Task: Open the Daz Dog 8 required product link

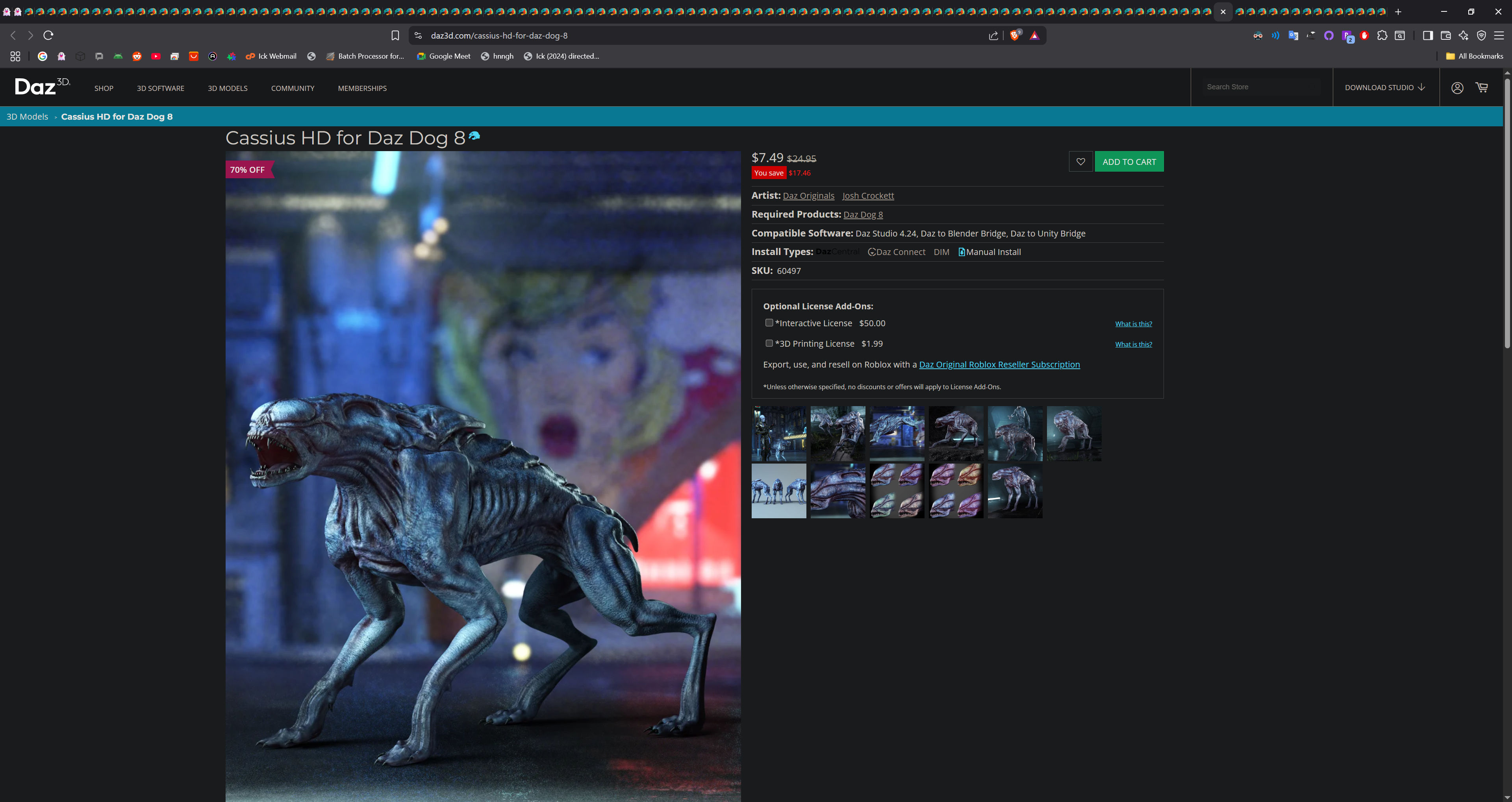Action: click(x=863, y=215)
